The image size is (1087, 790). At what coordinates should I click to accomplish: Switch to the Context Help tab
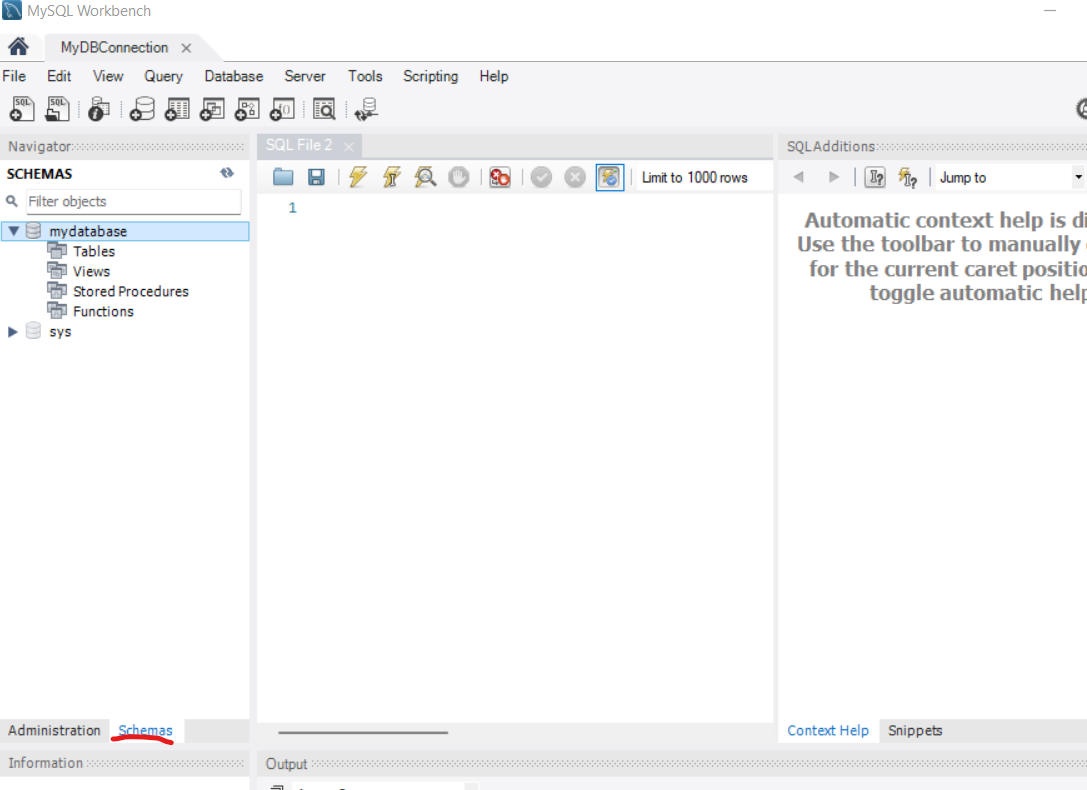tap(828, 730)
